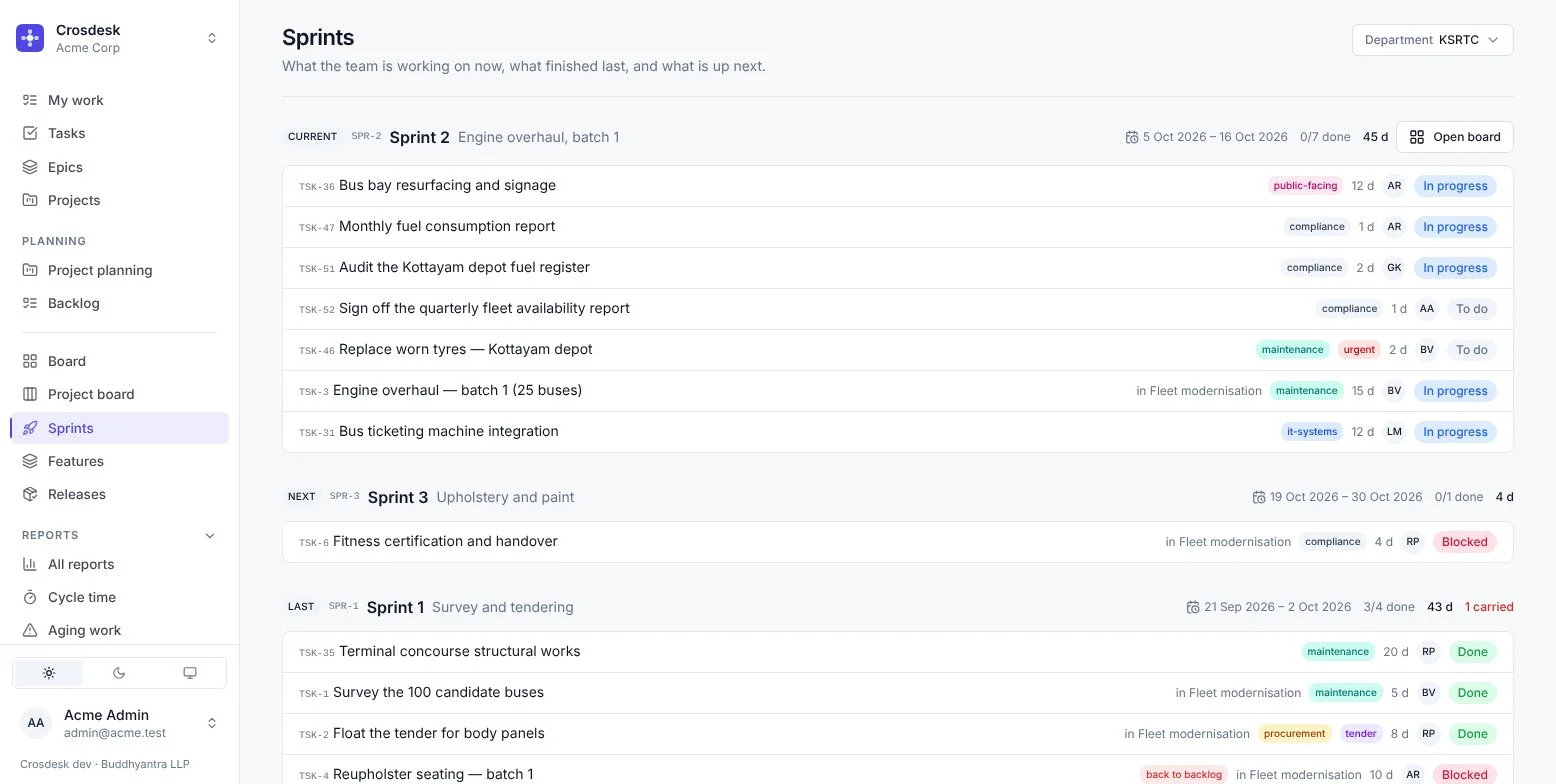Open the Cycle time report
This screenshot has height=784, width=1556.
[x=119, y=597]
